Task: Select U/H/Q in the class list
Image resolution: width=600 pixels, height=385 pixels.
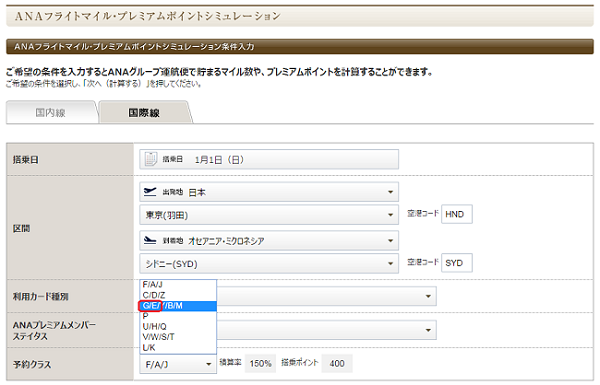Action: [x=178, y=326]
